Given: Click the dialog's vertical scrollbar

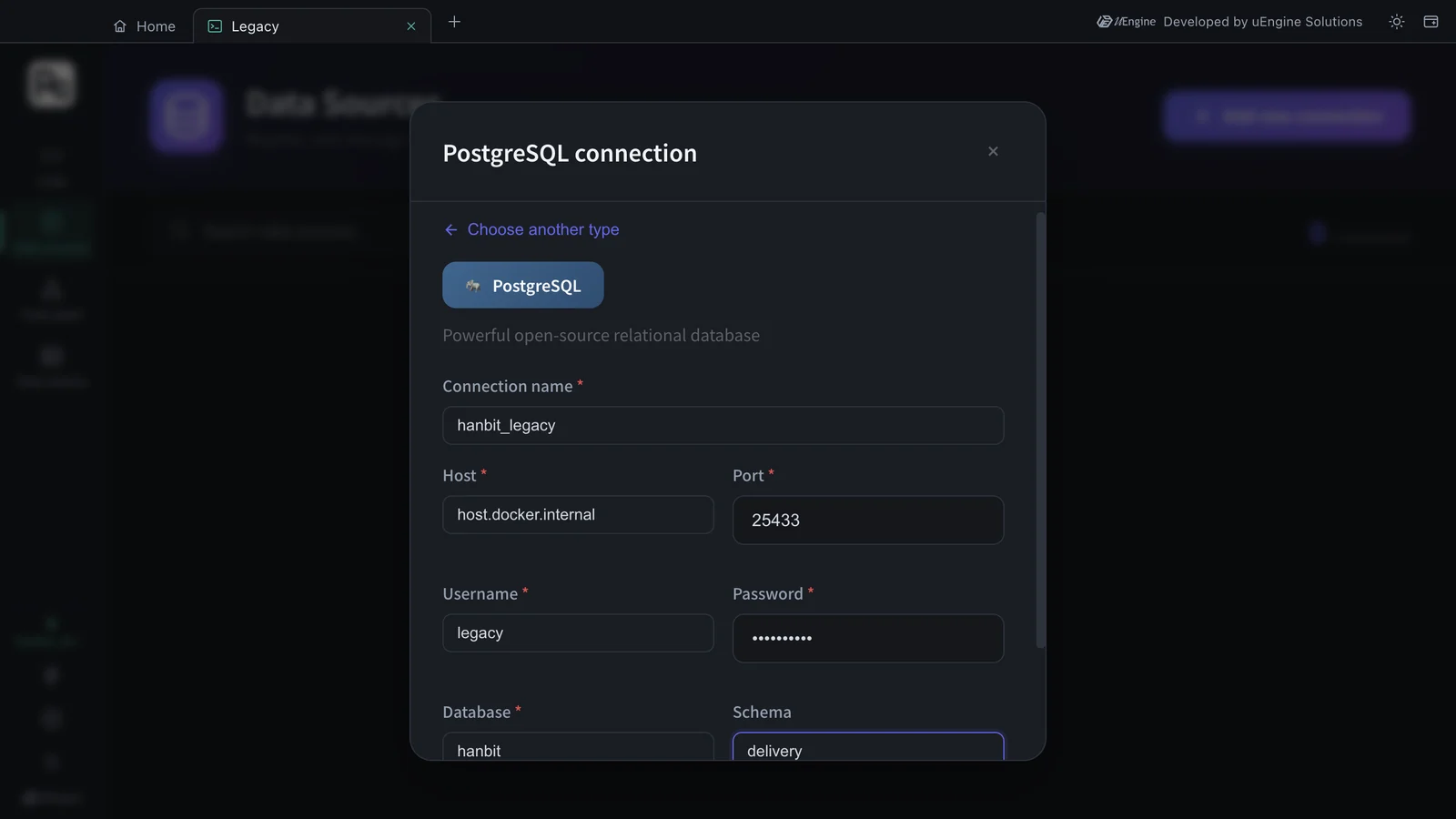Looking at the screenshot, I should (1040, 430).
